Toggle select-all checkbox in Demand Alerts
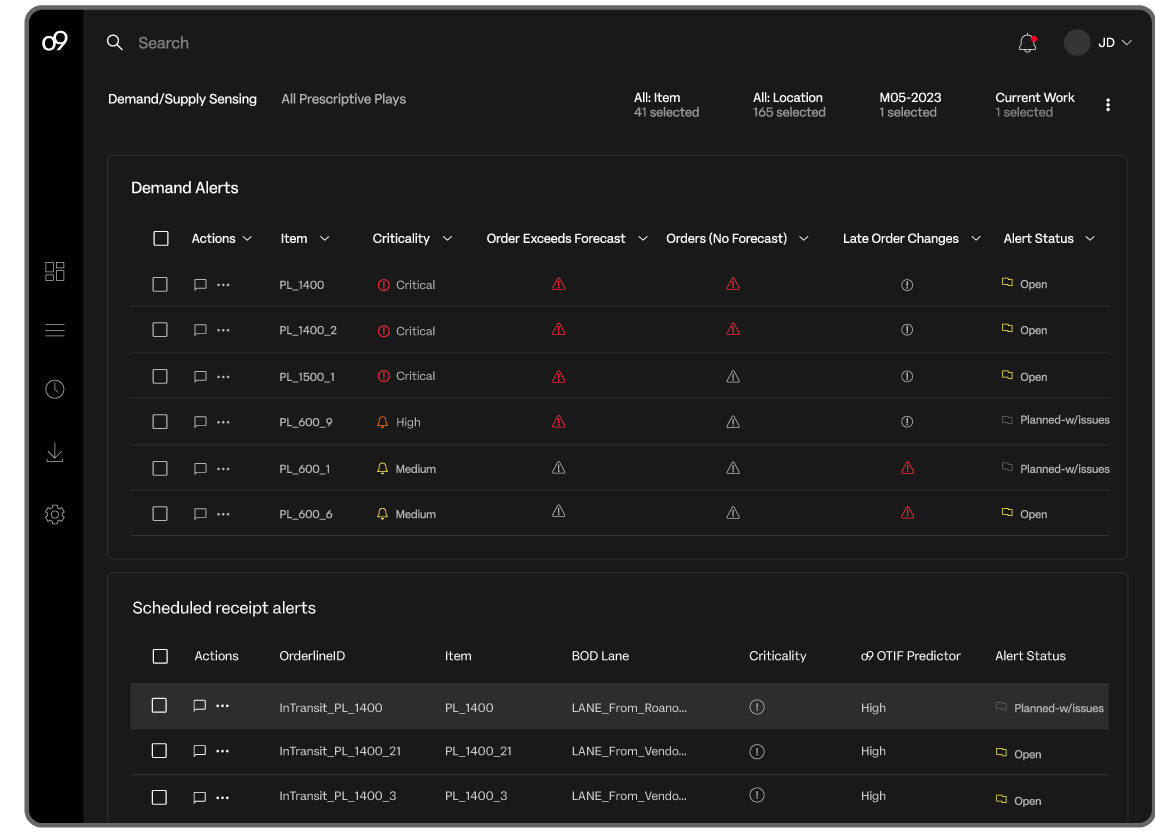Screen dimensions: 1155x835 tap(161, 238)
